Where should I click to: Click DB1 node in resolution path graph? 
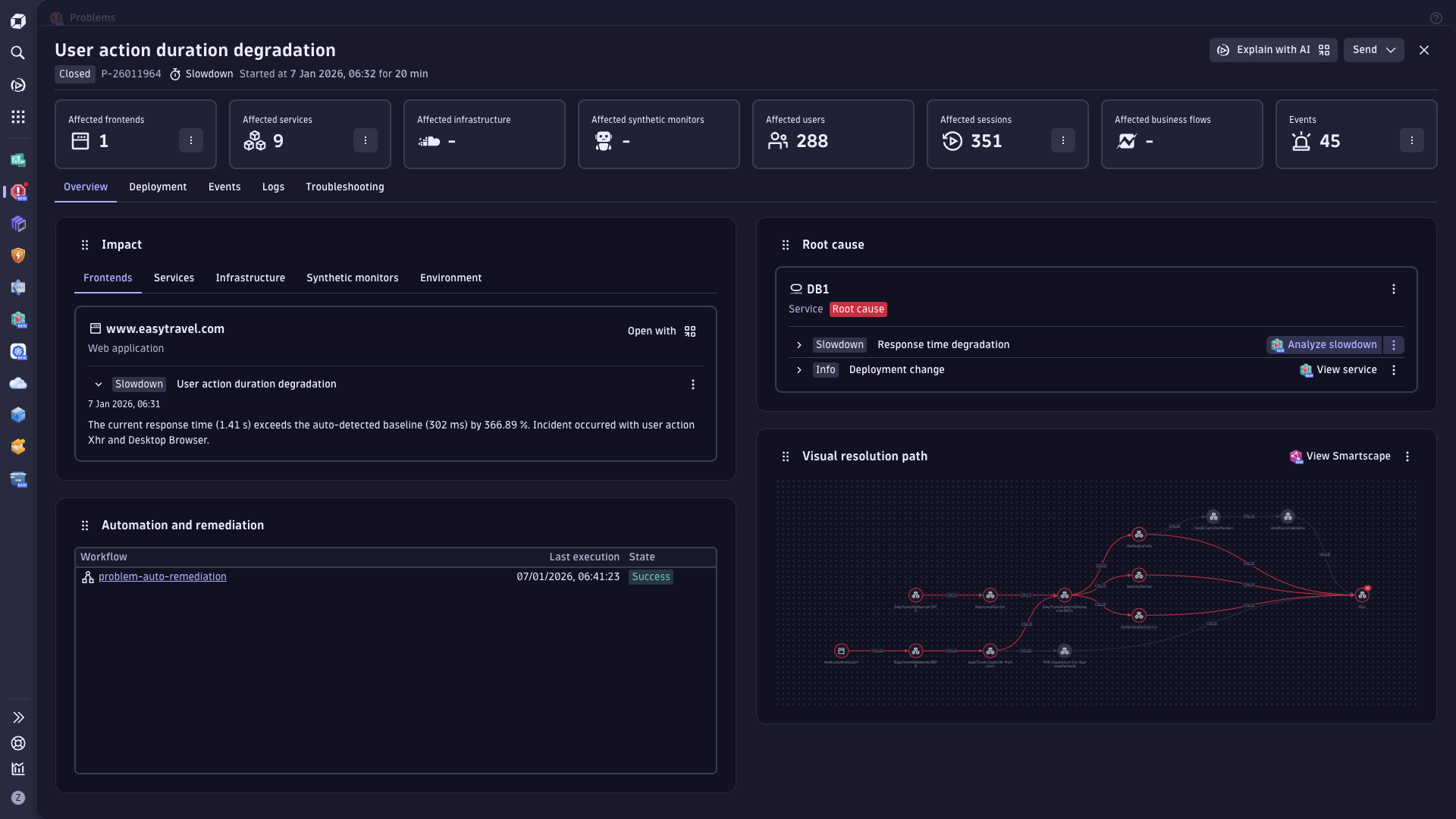pyautogui.click(x=1362, y=595)
